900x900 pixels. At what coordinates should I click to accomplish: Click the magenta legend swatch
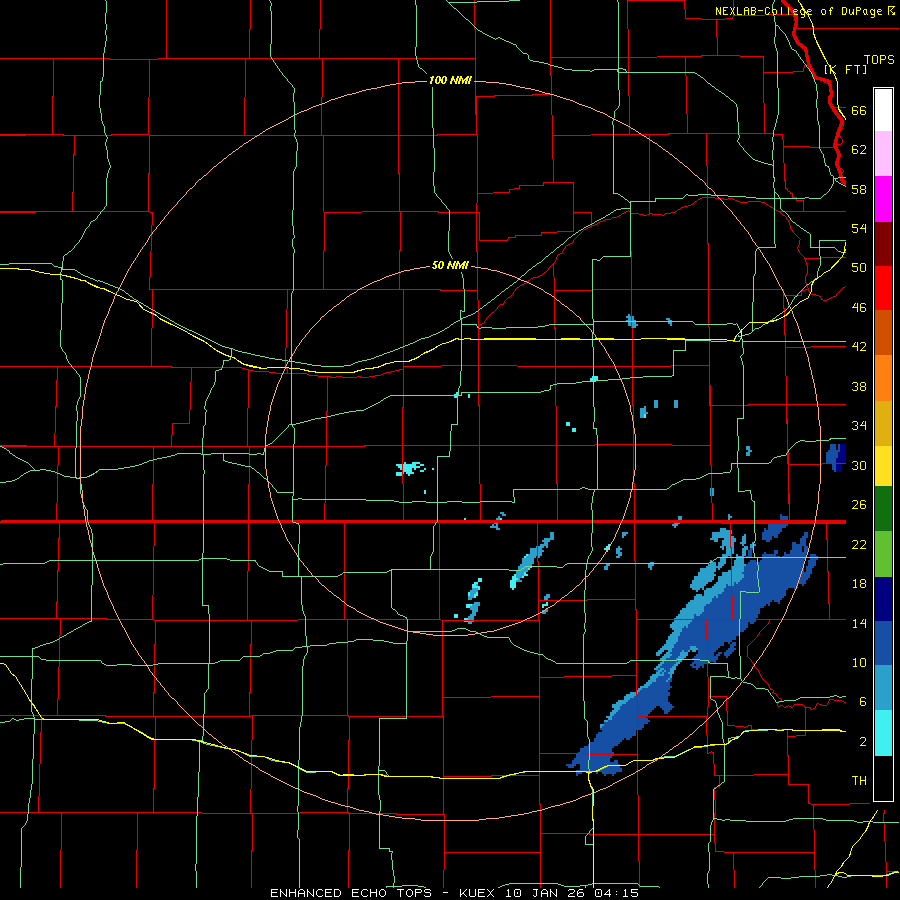tap(883, 199)
